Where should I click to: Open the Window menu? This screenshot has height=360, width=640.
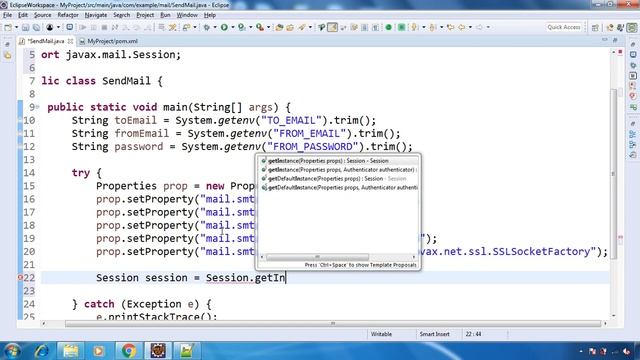(x=187, y=15)
